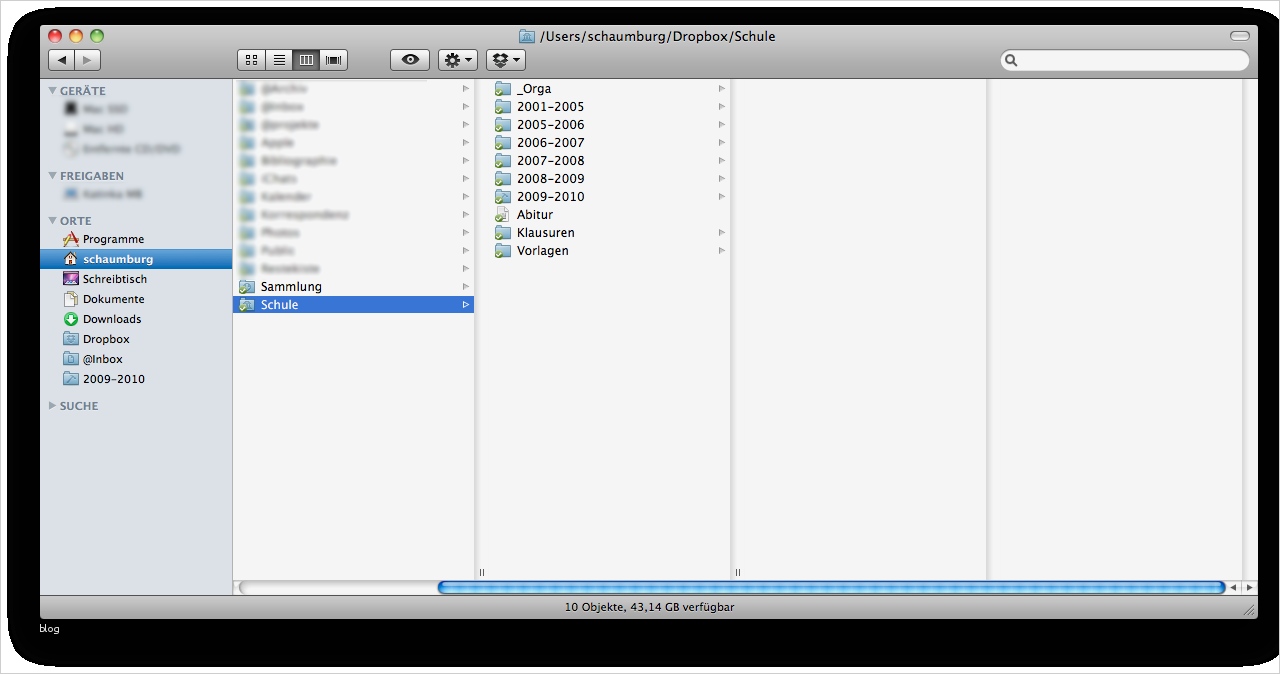Click the Spotlight search field
Viewport: 1280px width, 674px height.
(x=1125, y=60)
